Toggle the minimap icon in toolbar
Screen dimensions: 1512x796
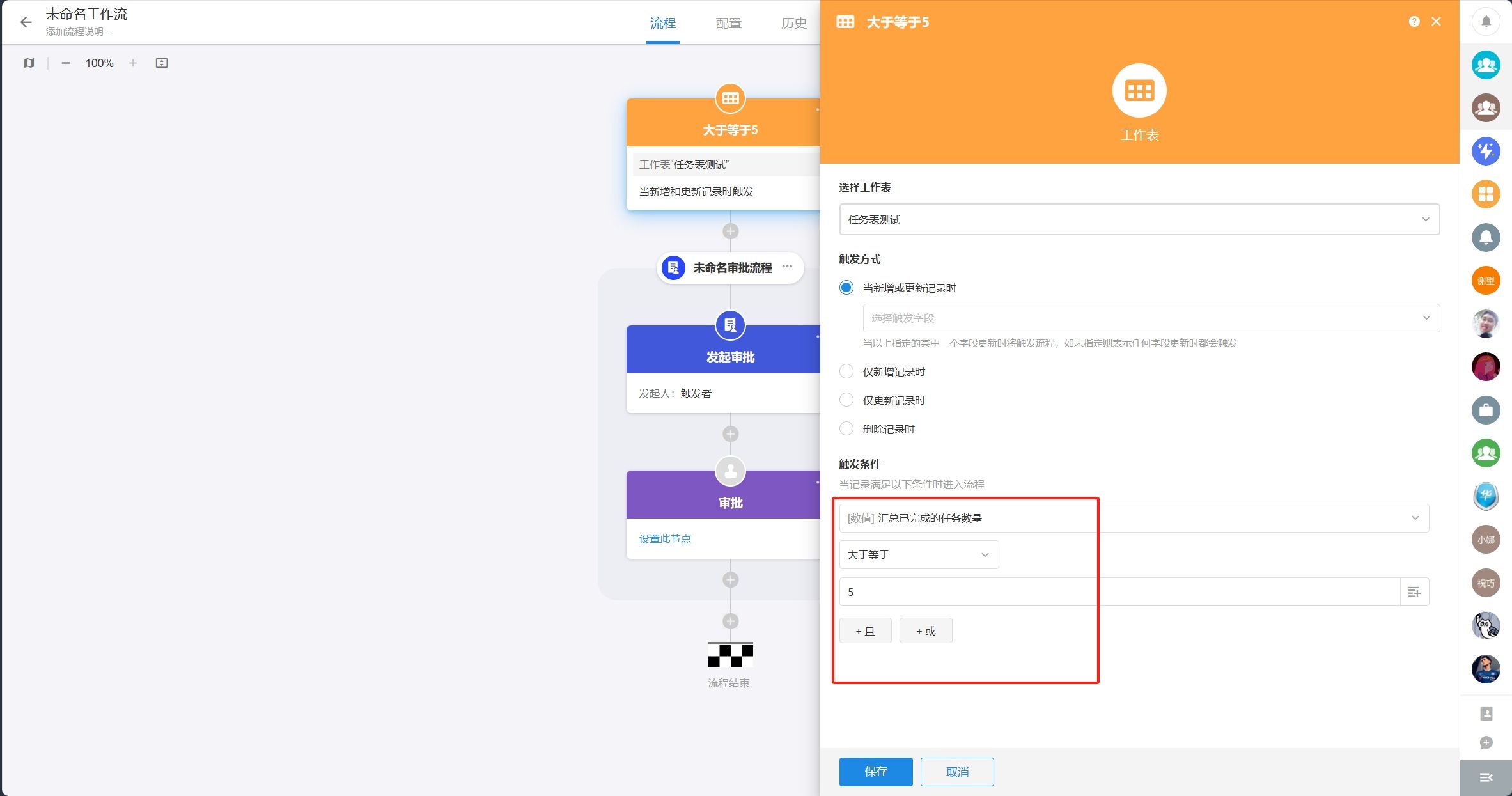[x=29, y=63]
